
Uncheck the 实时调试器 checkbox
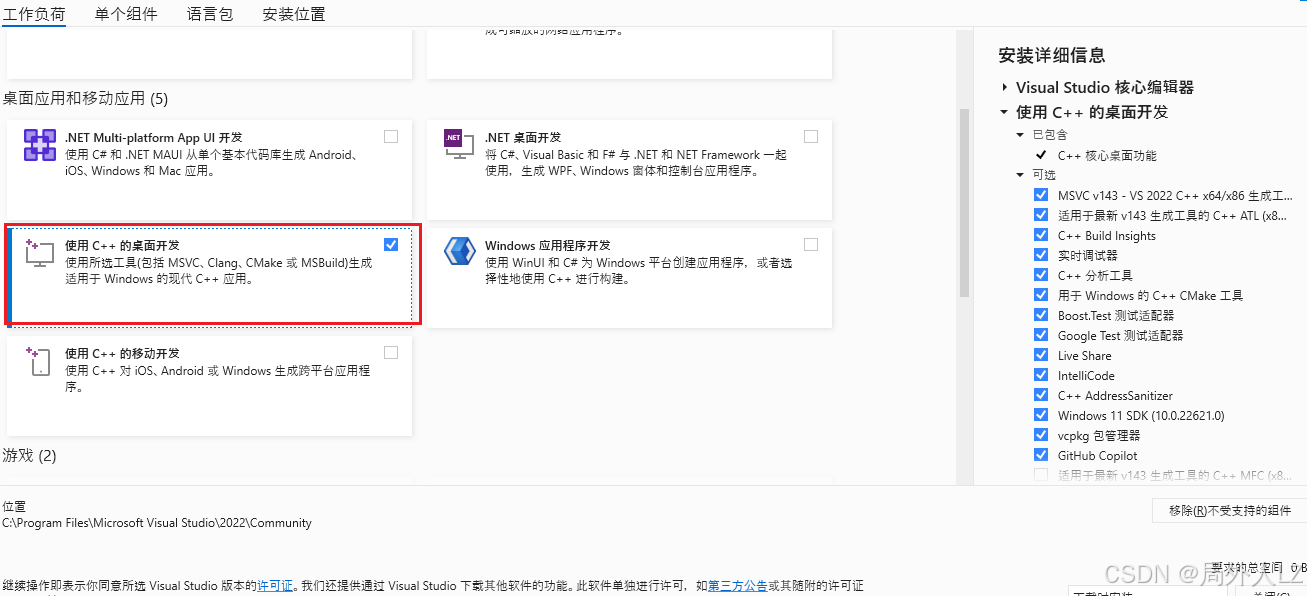1042,255
